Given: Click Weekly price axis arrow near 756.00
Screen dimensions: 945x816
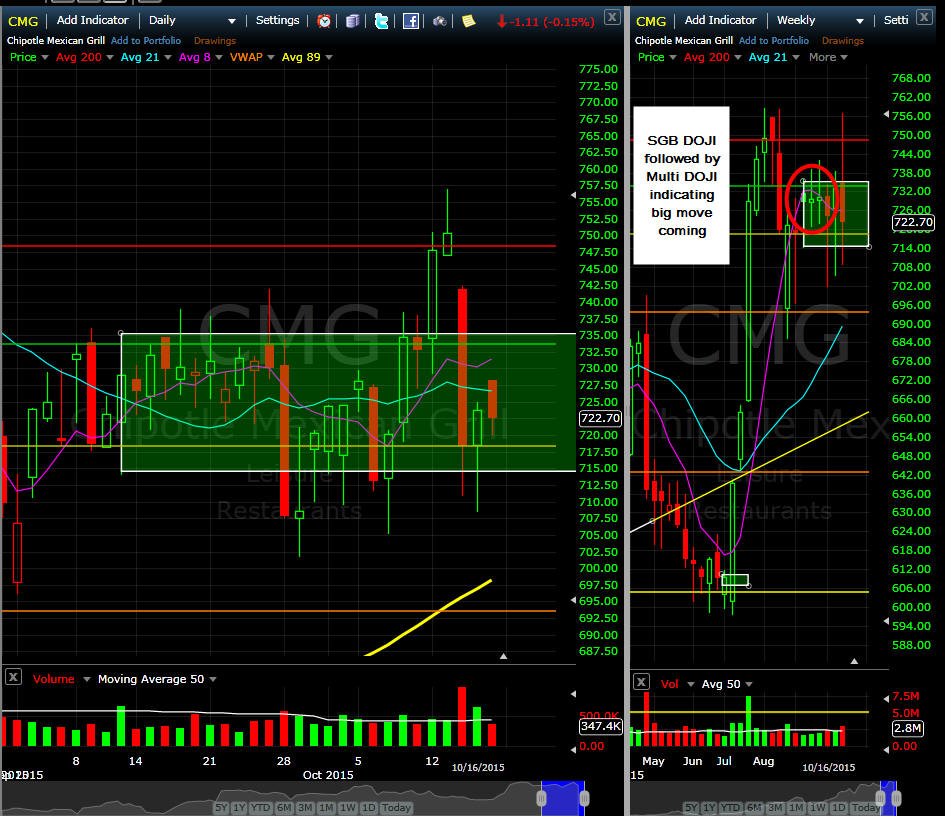Looking at the screenshot, I should coord(886,114).
